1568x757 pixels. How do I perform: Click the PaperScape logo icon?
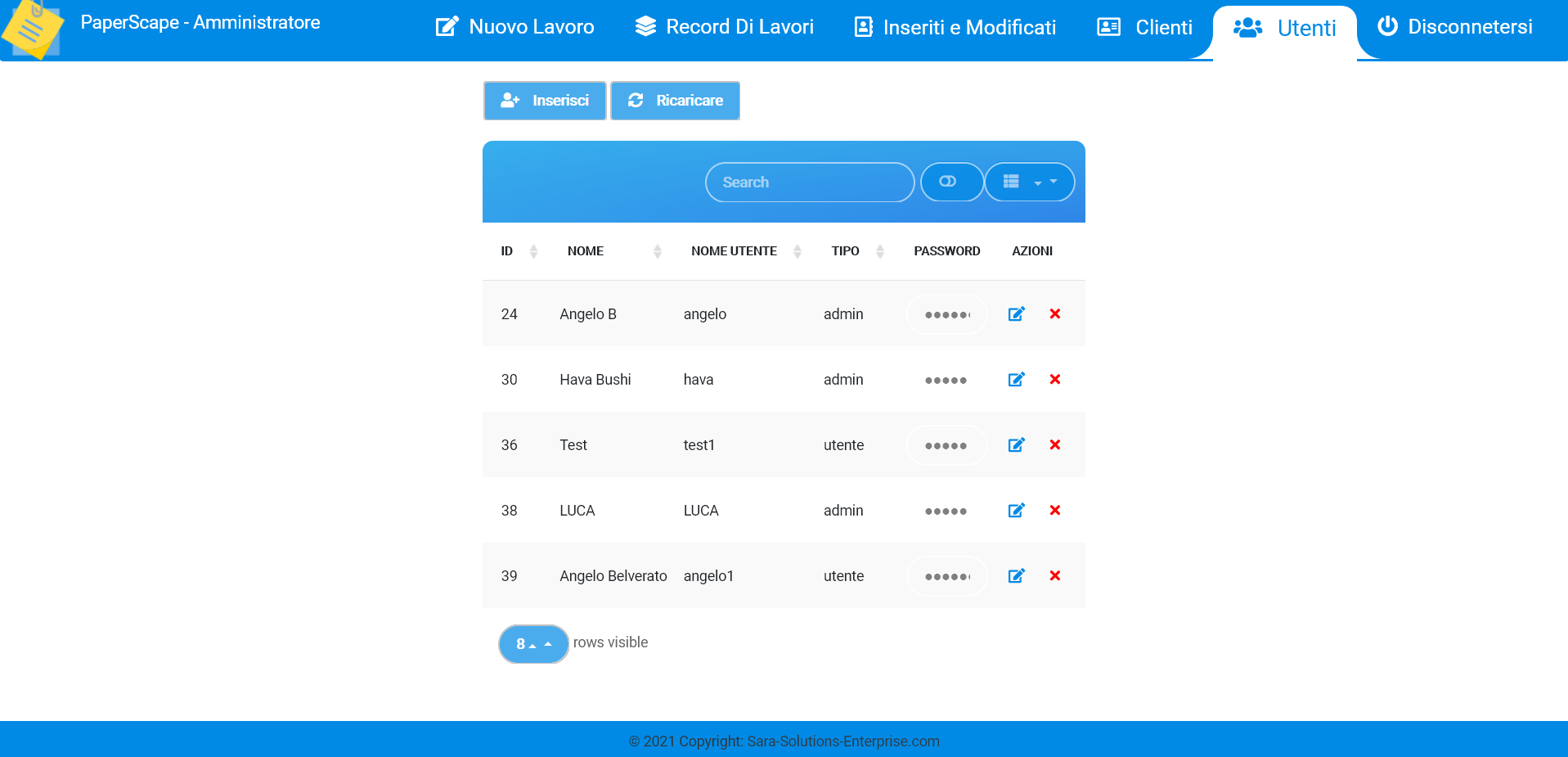click(x=33, y=29)
